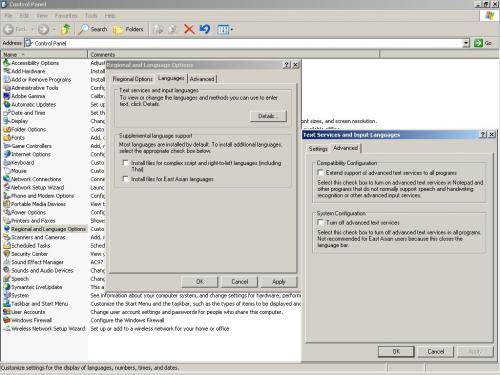Image resolution: width=500 pixels, height=375 pixels.
Task: Check install files for East Asian languages
Action: point(126,179)
